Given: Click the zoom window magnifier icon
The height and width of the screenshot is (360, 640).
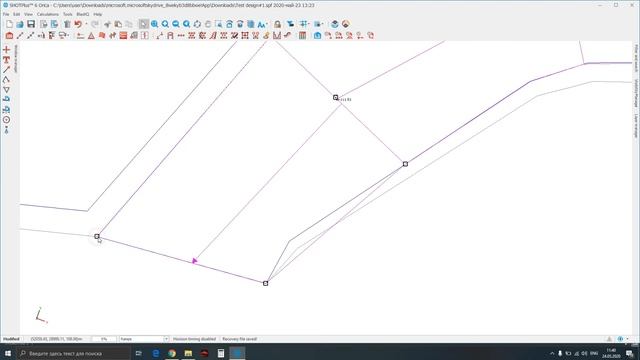Looking at the screenshot, I should click(x=154, y=24).
